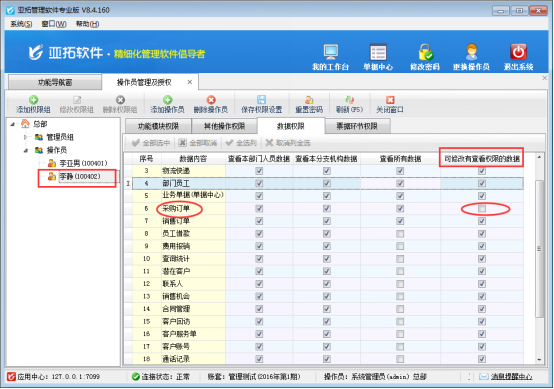Check the unchecked 采购订单 modify-permission checkbox
The width and height of the screenshot is (554, 389).
tap(482, 209)
